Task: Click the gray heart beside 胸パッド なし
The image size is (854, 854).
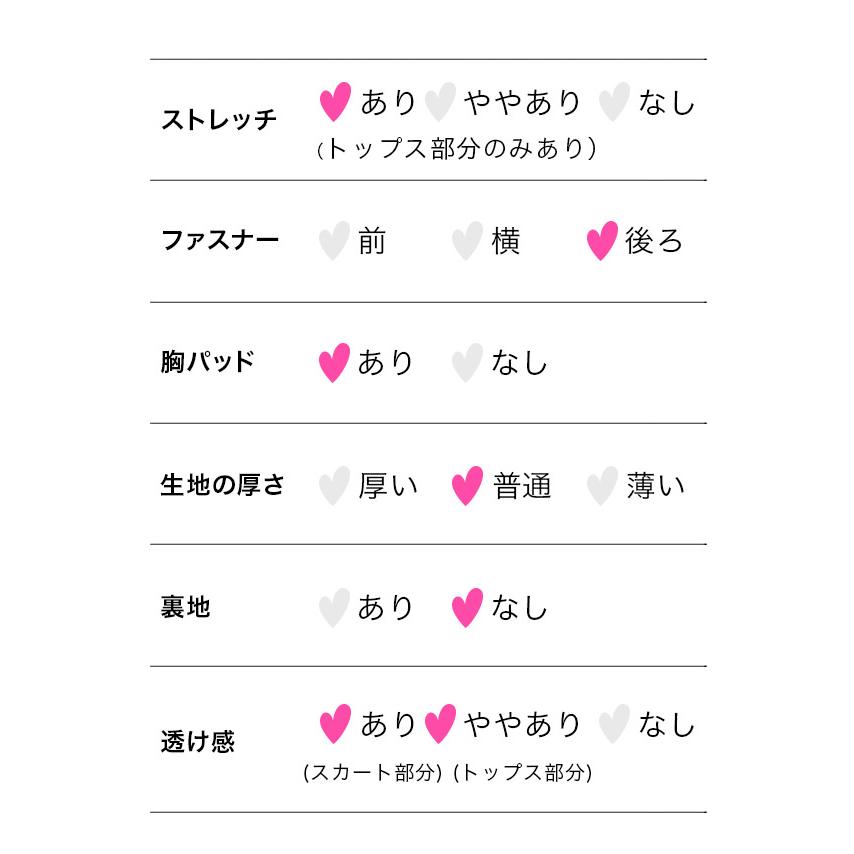Action: [x=467, y=363]
